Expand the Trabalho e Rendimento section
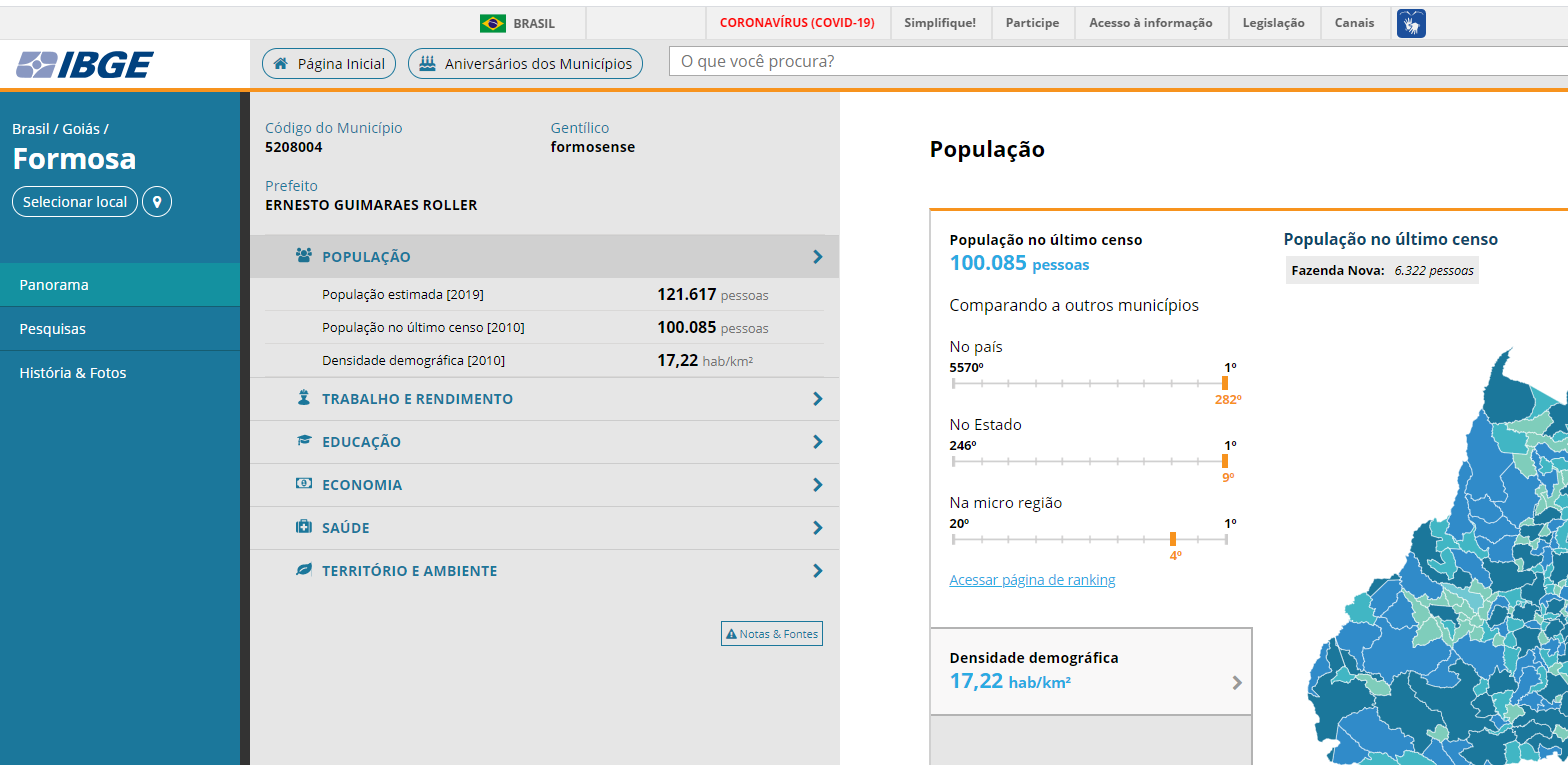 click(x=817, y=399)
